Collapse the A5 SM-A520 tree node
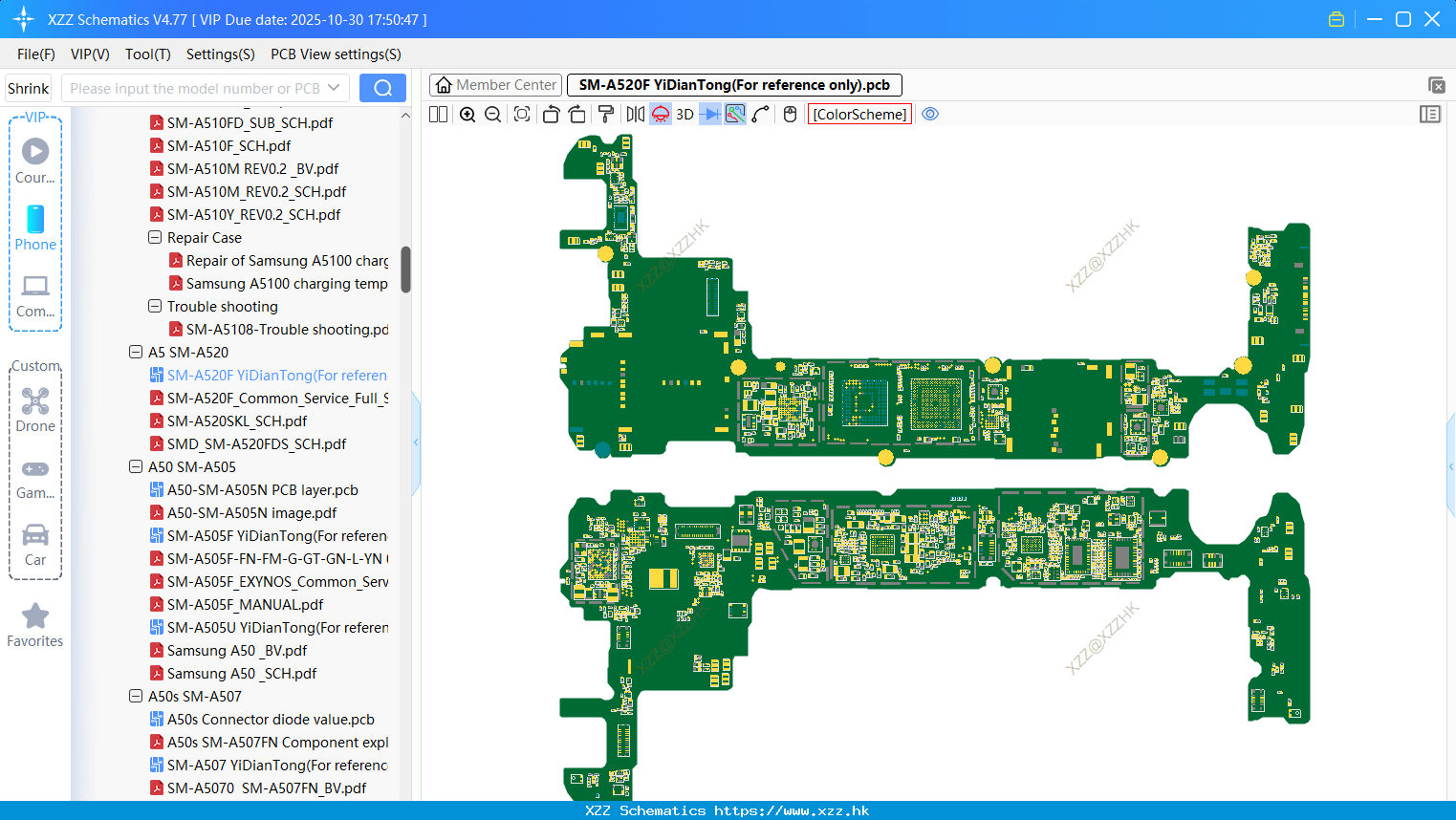The width and height of the screenshot is (1456, 820). pyautogui.click(x=135, y=352)
